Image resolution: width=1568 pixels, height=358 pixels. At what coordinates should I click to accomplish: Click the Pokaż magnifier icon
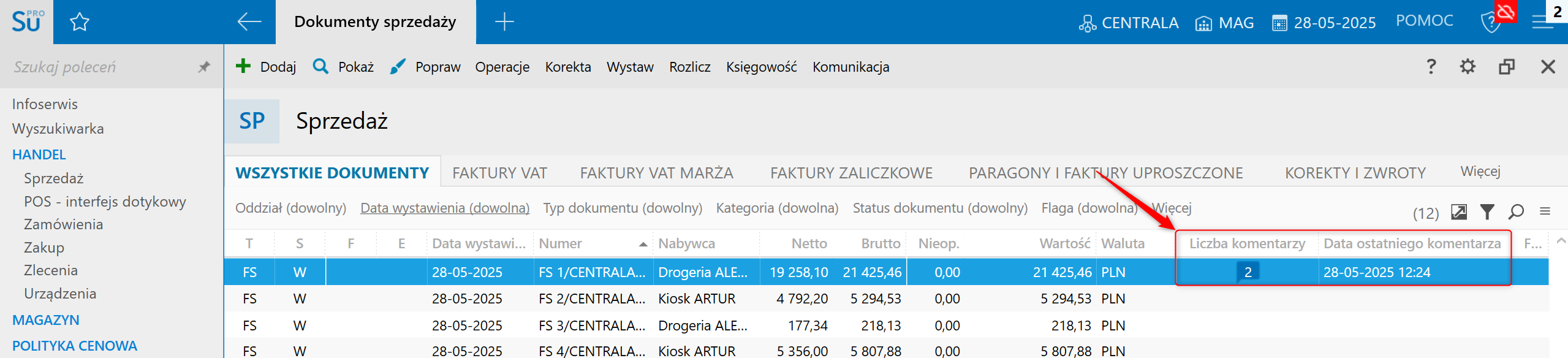tap(320, 66)
